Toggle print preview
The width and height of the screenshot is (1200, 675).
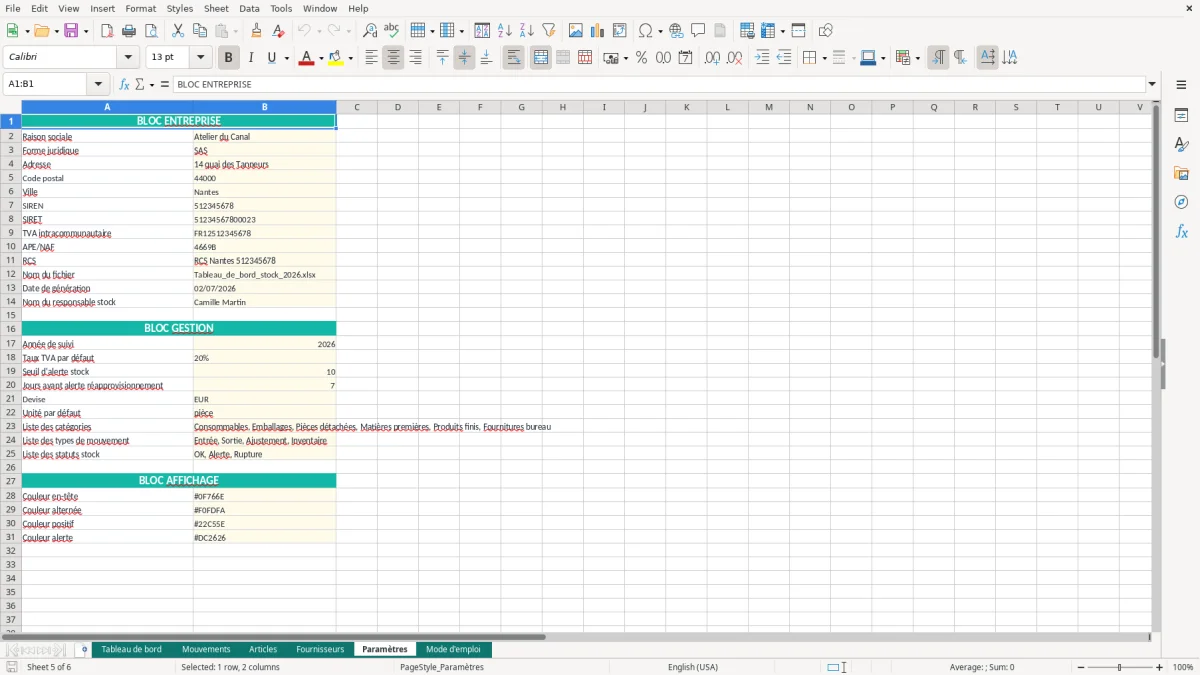pyautogui.click(x=150, y=31)
